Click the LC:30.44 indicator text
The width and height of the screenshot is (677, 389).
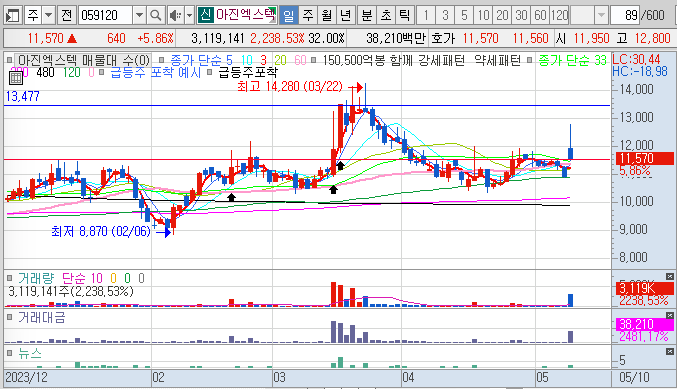(636, 59)
